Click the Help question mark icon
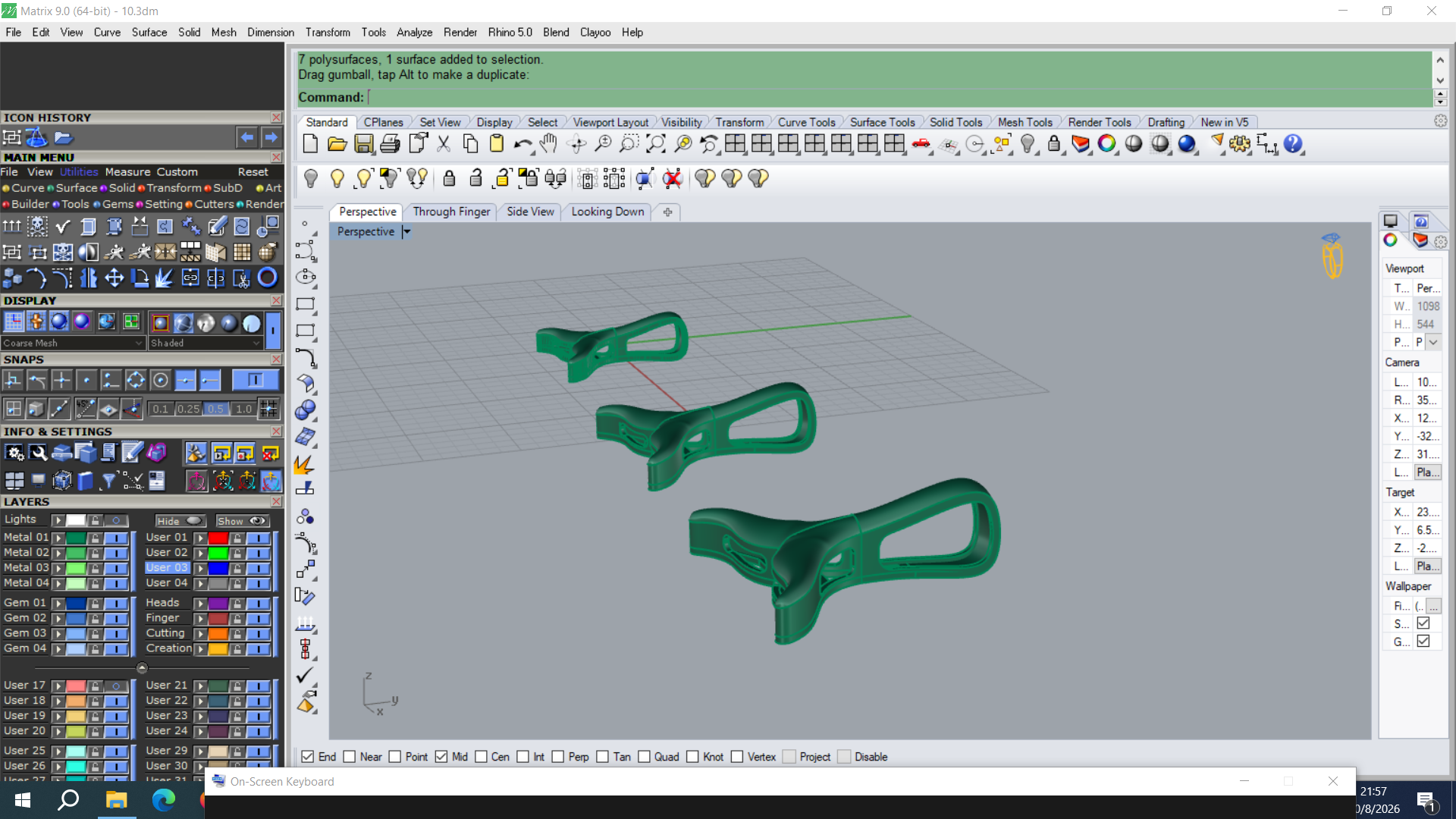 [1293, 144]
